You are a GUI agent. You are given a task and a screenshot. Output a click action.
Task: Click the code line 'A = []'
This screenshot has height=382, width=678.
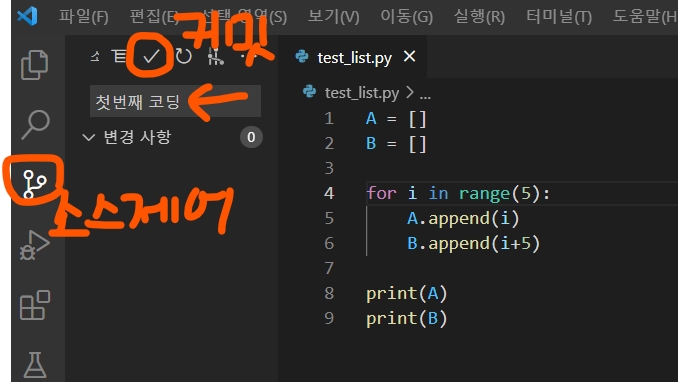point(396,119)
